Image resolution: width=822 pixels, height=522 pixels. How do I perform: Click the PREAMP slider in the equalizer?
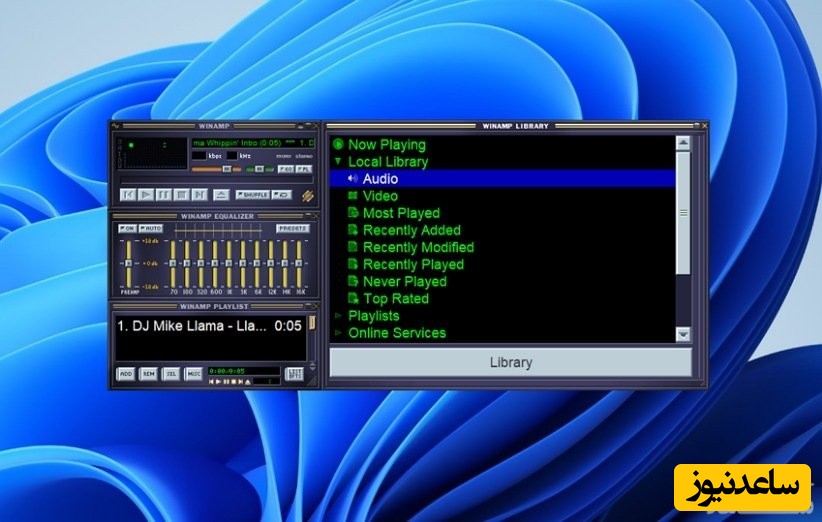(x=128, y=263)
